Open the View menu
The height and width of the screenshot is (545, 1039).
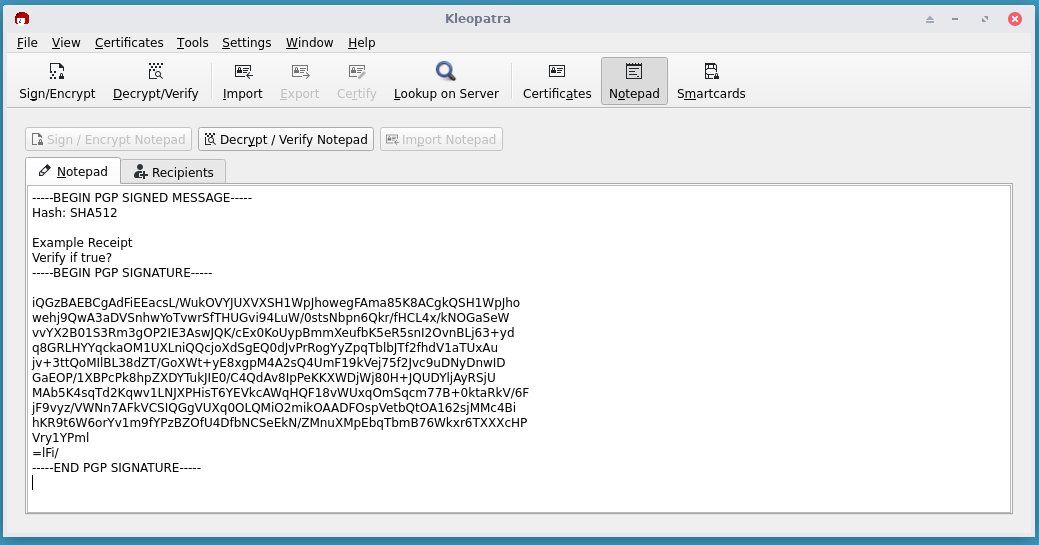[66, 42]
